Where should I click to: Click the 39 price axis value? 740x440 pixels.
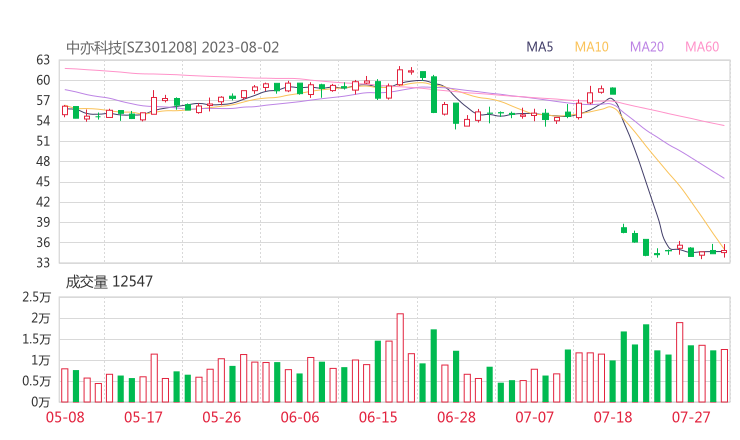point(43,222)
